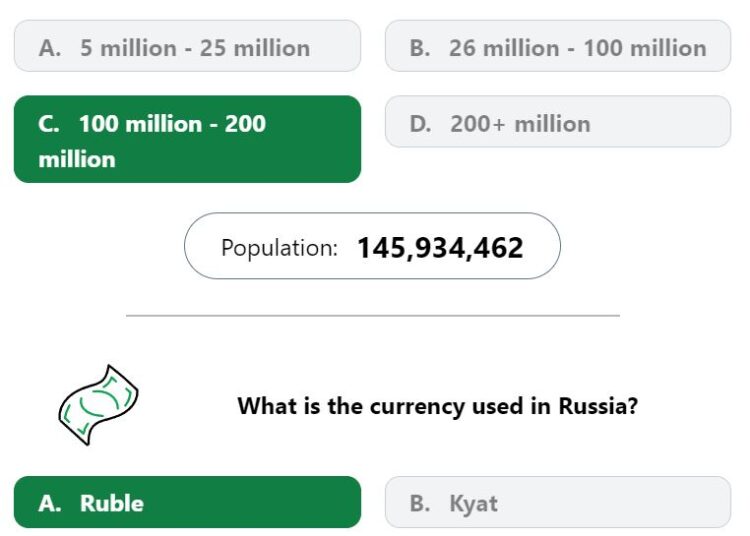Select the Kyat answer option
Screen dimensions: 750x536
click(x=558, y=502)
